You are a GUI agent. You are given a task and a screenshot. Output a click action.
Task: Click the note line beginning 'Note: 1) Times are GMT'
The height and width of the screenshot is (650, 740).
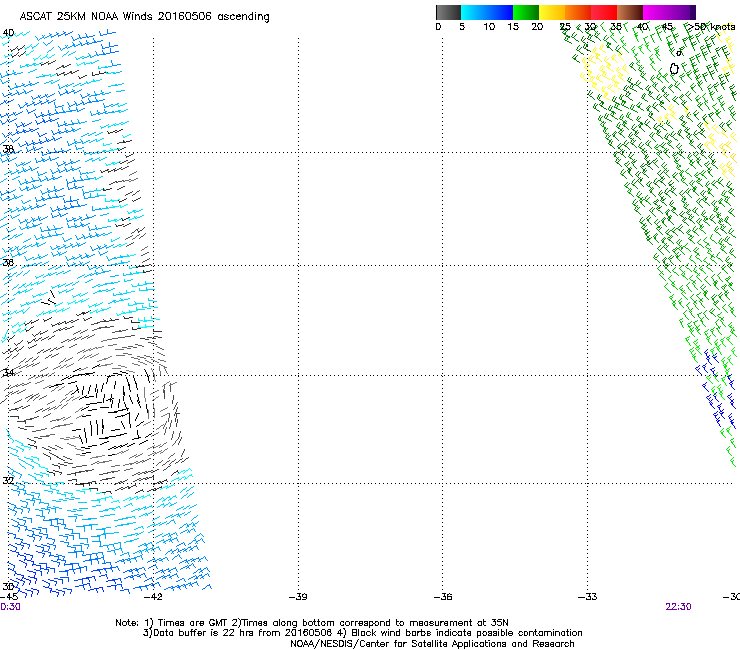[312, 623]
